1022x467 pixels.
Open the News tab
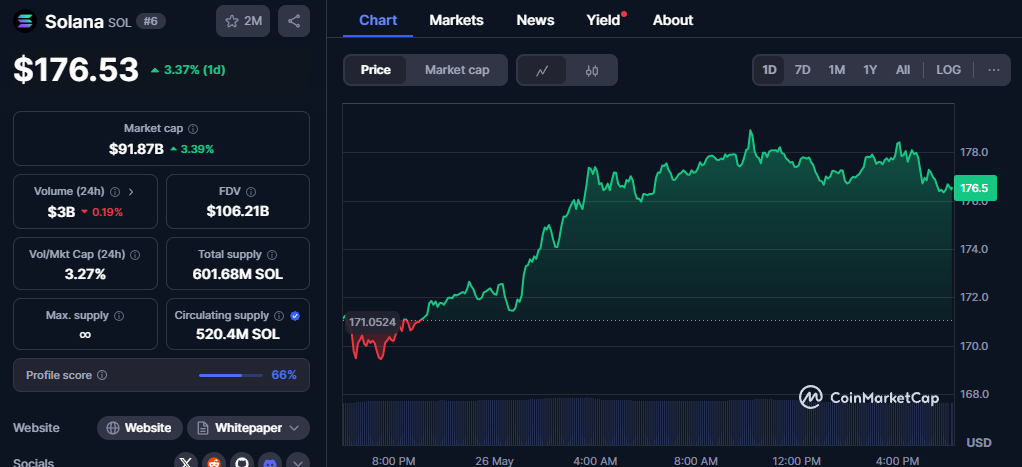535,20
